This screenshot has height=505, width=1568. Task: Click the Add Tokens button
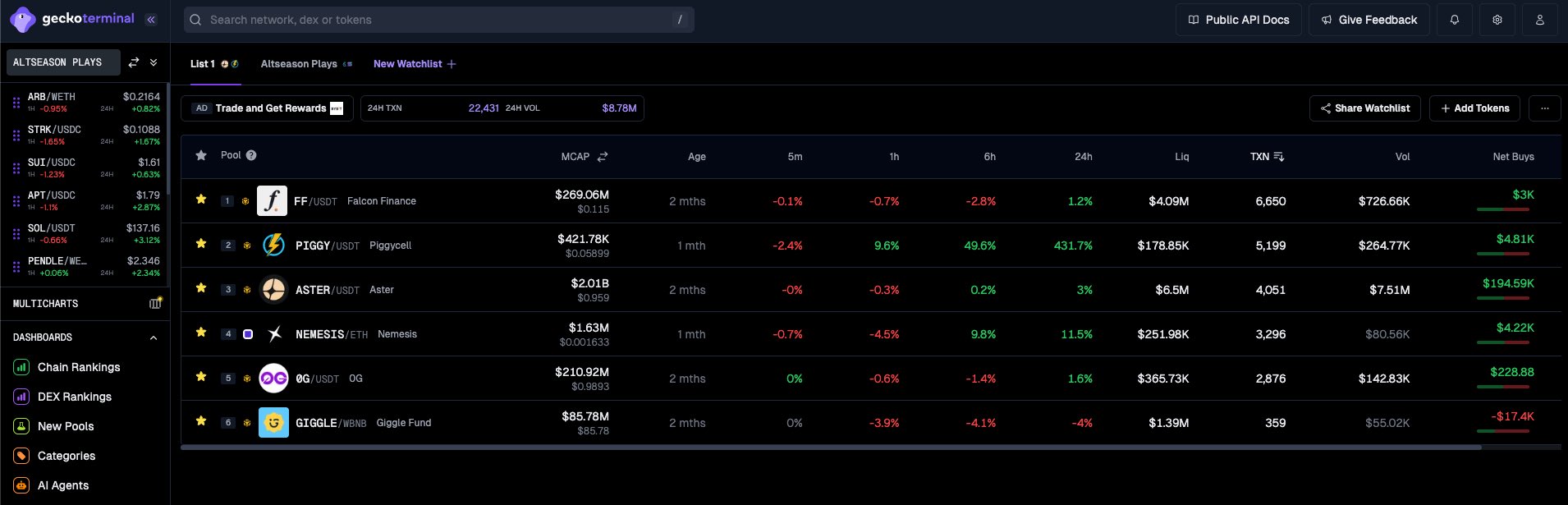(x=1474, y=108)
